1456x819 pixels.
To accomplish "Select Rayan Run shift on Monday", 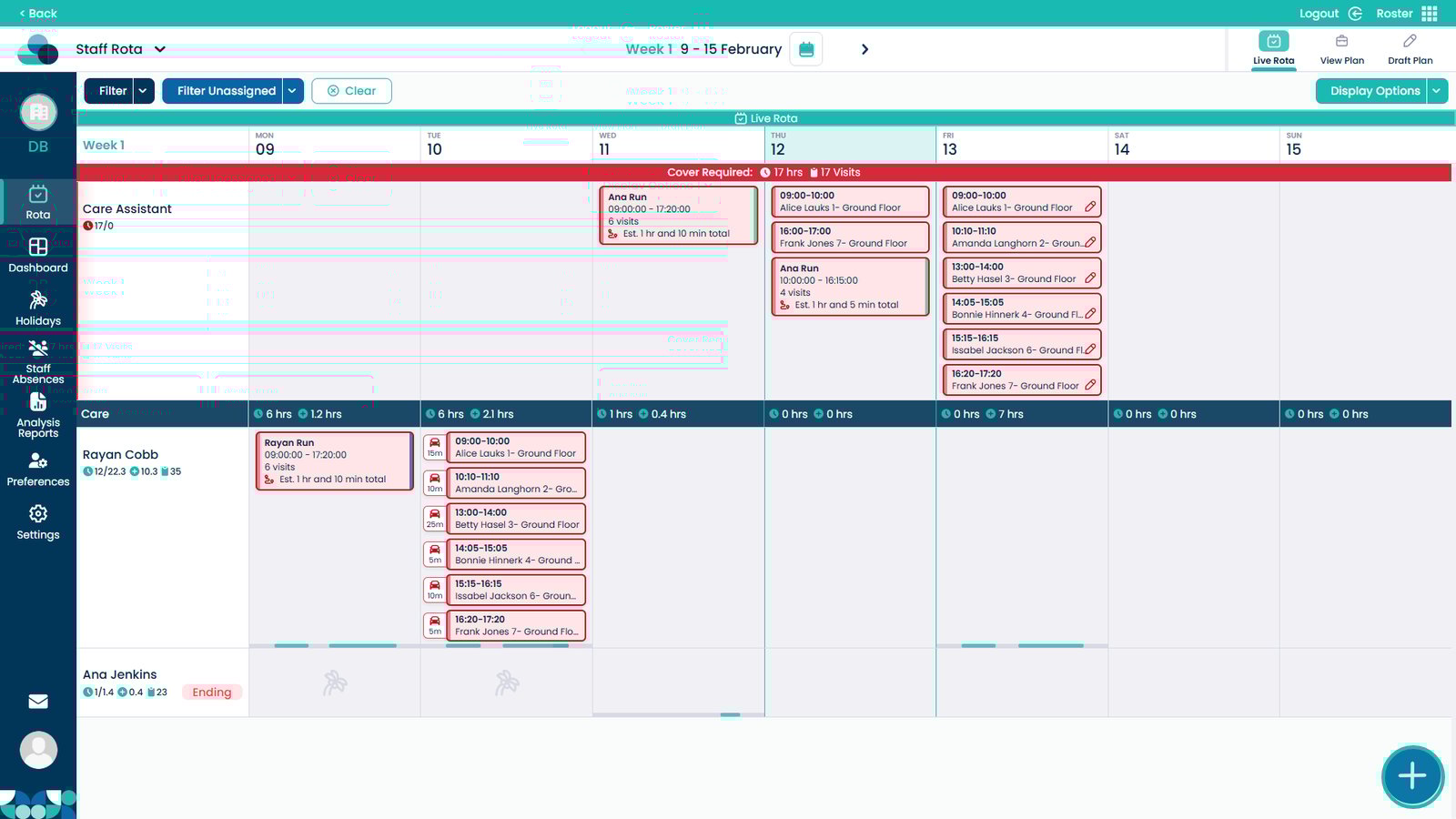I will click(x=334, y=460).
